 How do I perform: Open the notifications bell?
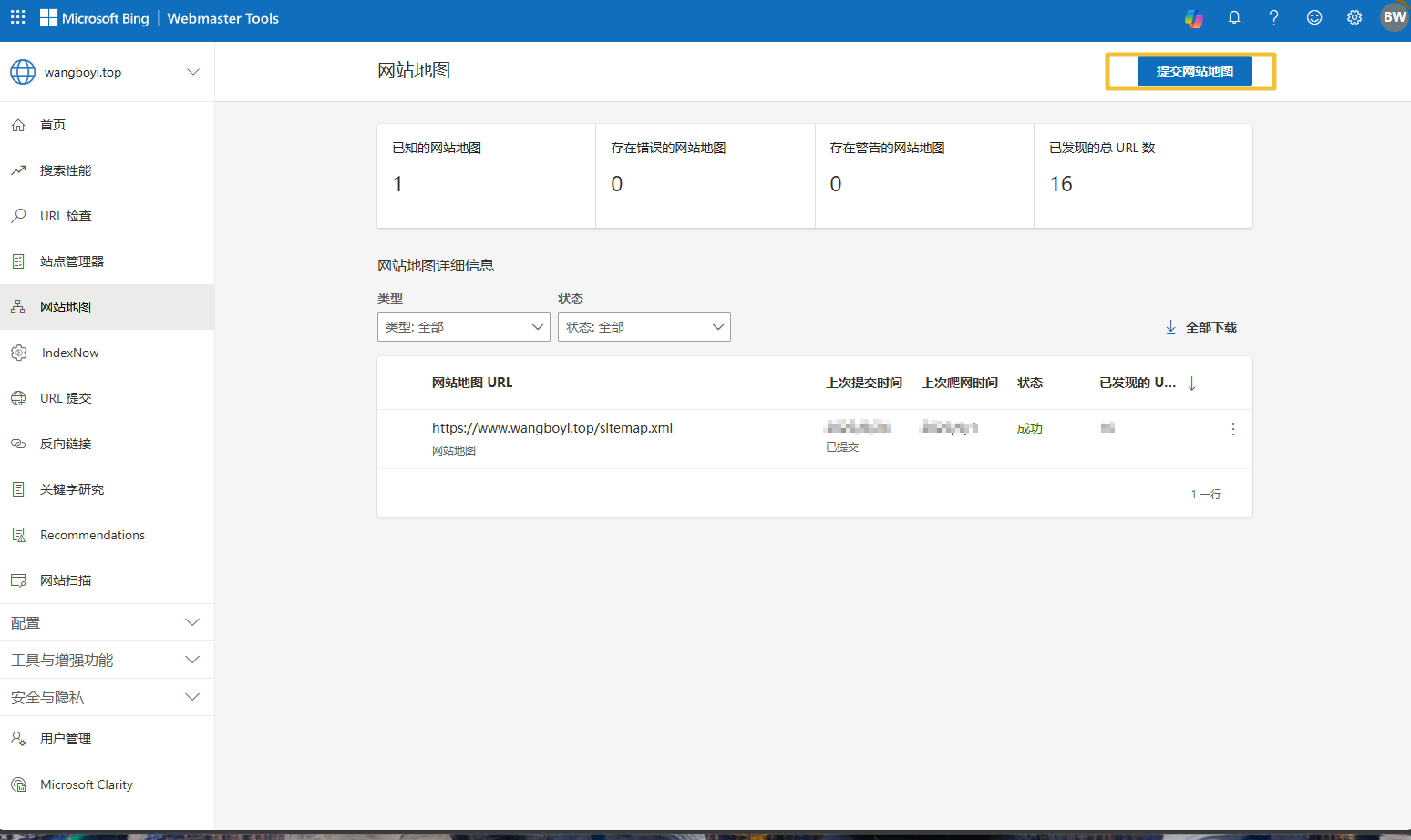point(1234,18)
